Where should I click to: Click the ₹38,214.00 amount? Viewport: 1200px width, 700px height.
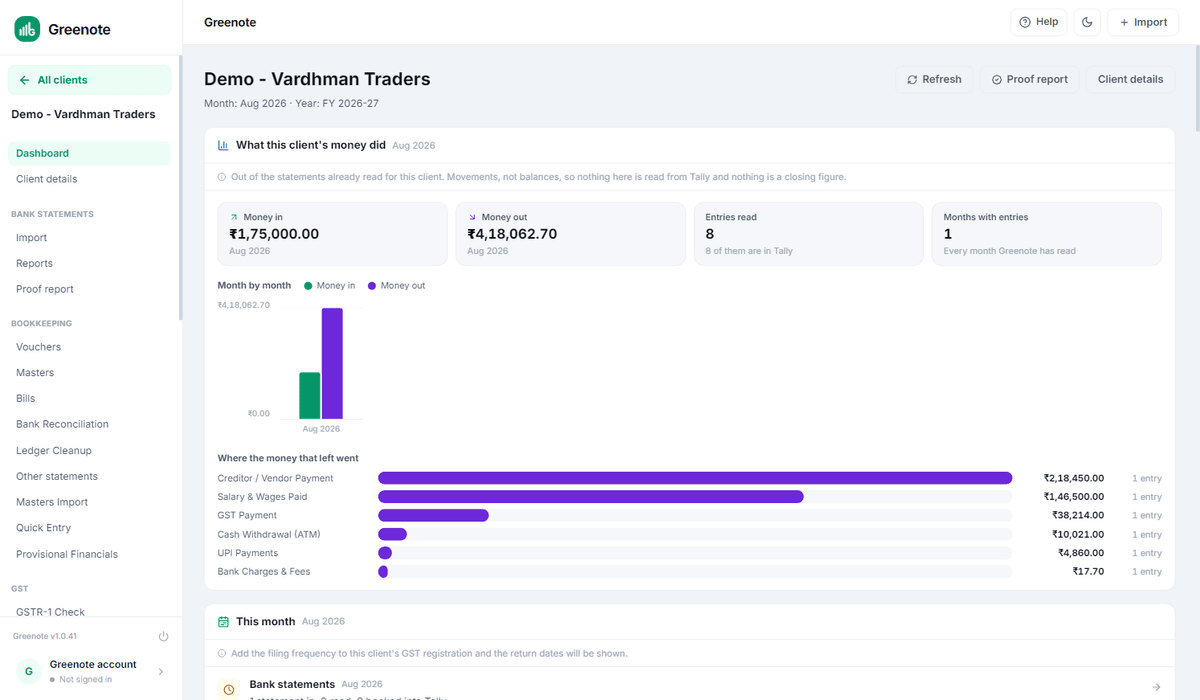click(x=1078, y=515)
